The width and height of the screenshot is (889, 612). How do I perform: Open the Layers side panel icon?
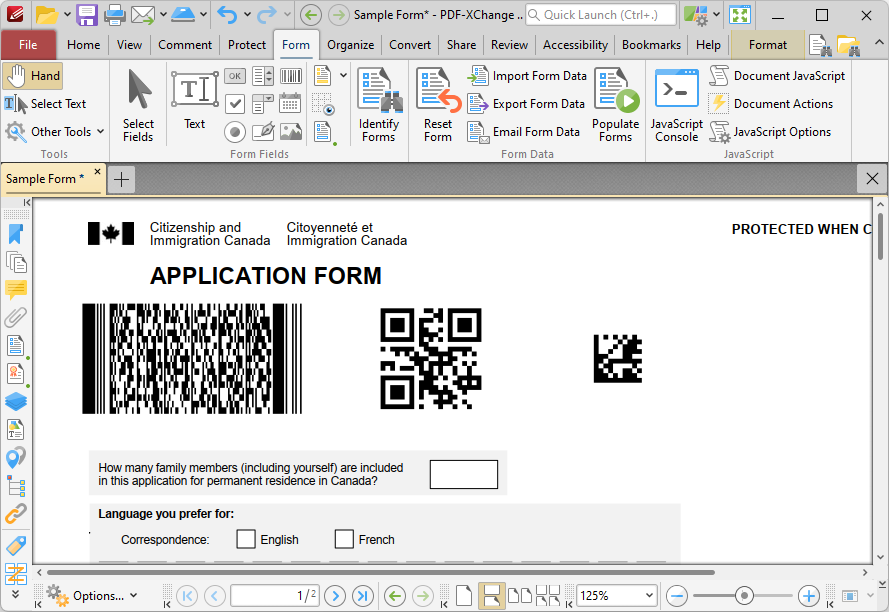[15, 402]
